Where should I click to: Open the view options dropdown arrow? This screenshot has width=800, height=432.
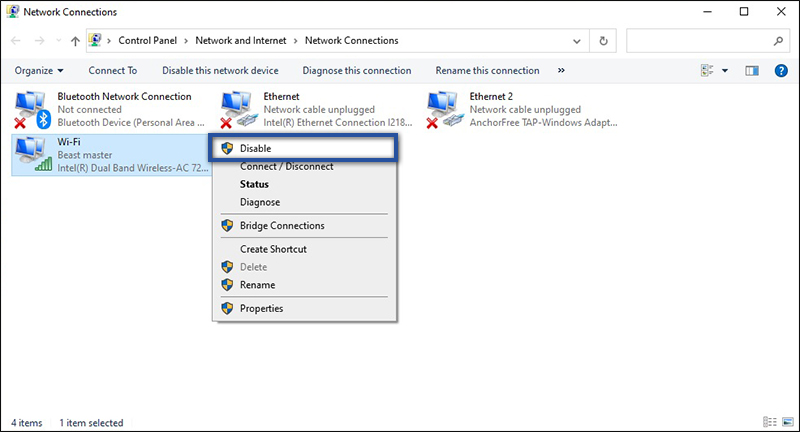(725, 70)
